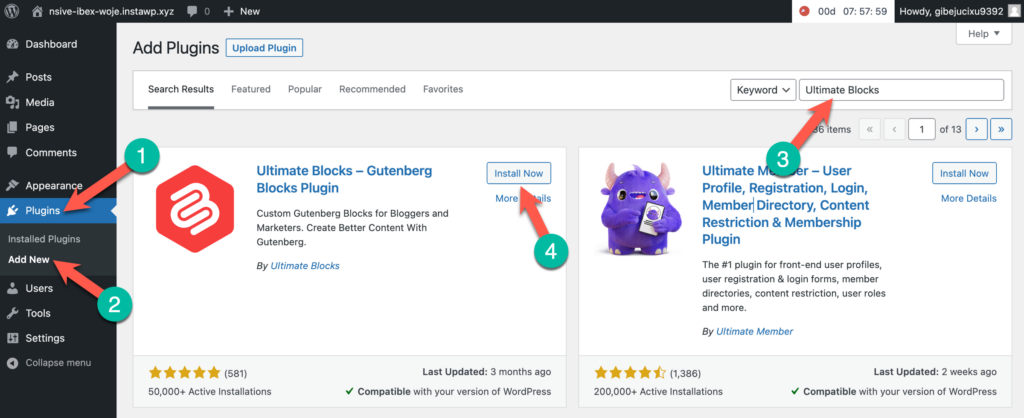Click the Settings sidebar icon
This screenshot has height=418, width=1024.
[x=12, y=338]
